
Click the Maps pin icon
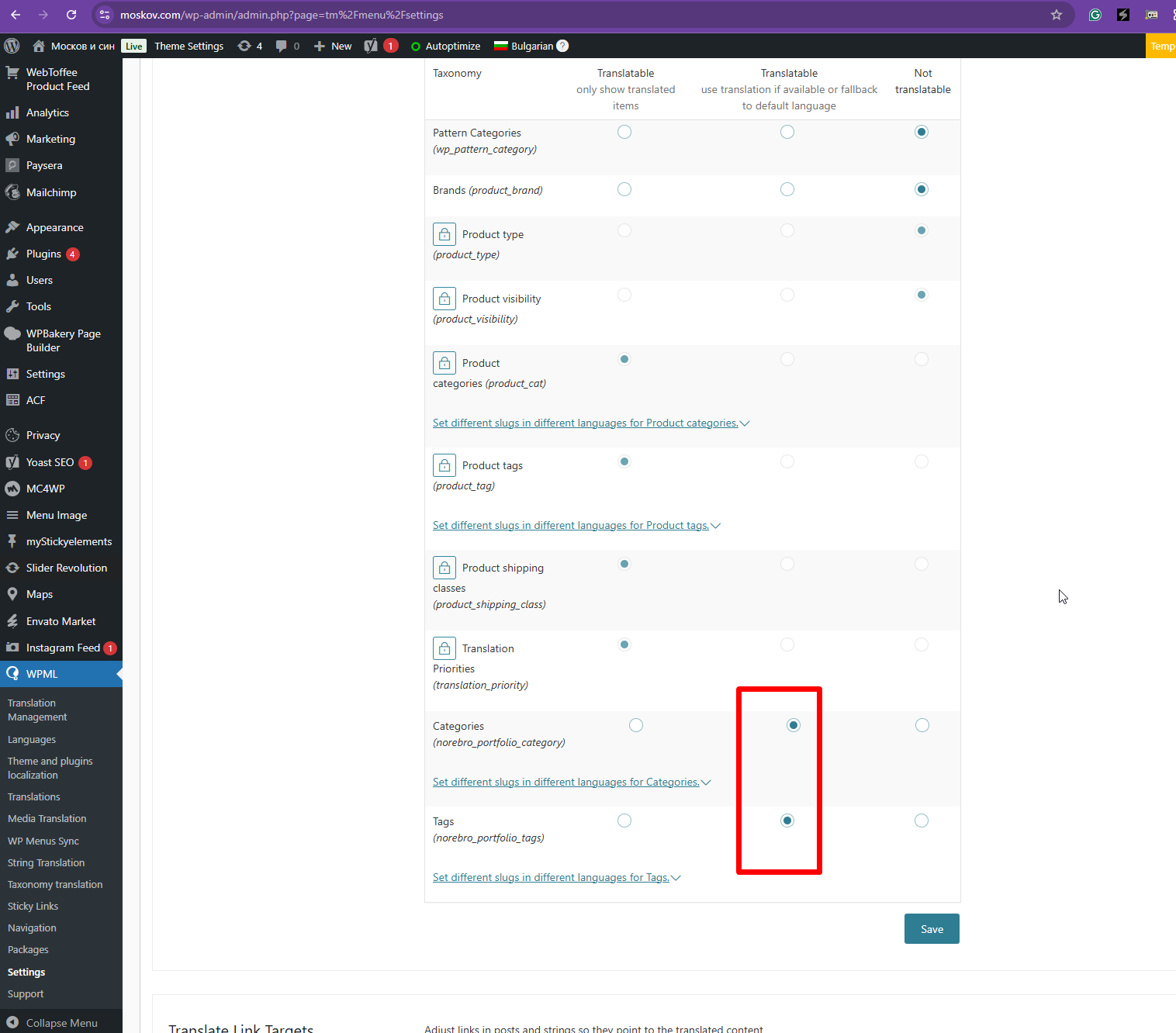12,594
